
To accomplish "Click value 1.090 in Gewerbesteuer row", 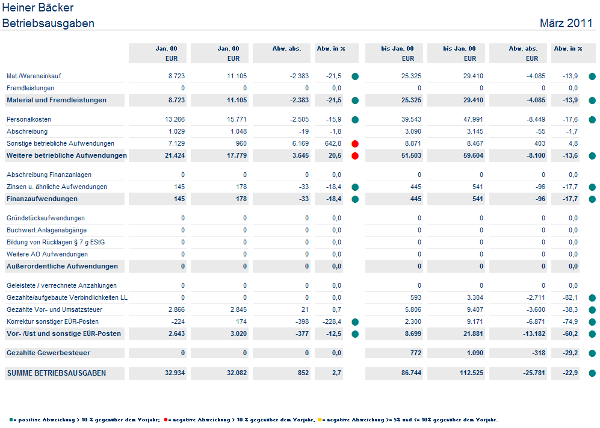I will coord(475,353).
